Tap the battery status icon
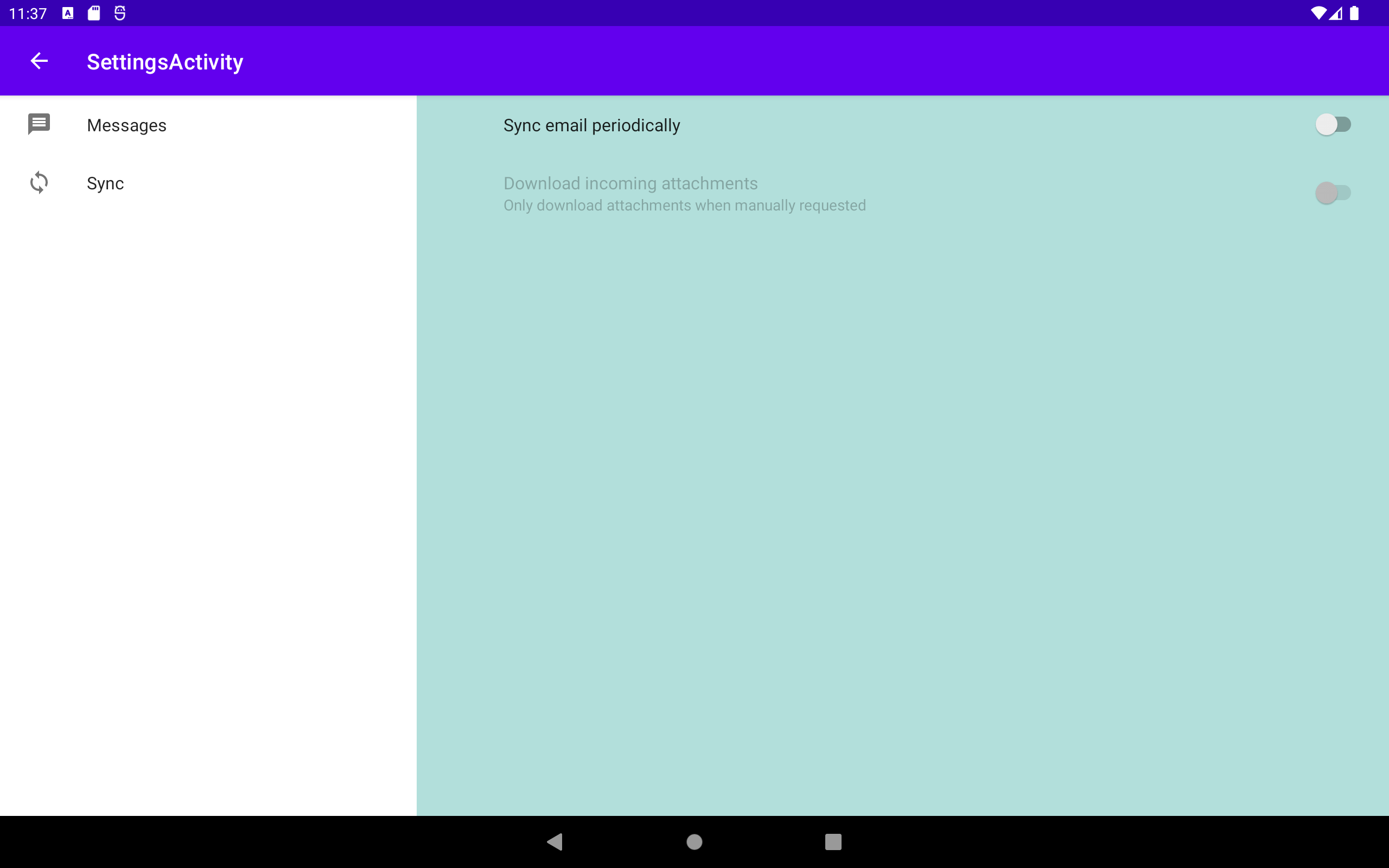Screen dimensions: 1389x868 tap(1355, 13)
